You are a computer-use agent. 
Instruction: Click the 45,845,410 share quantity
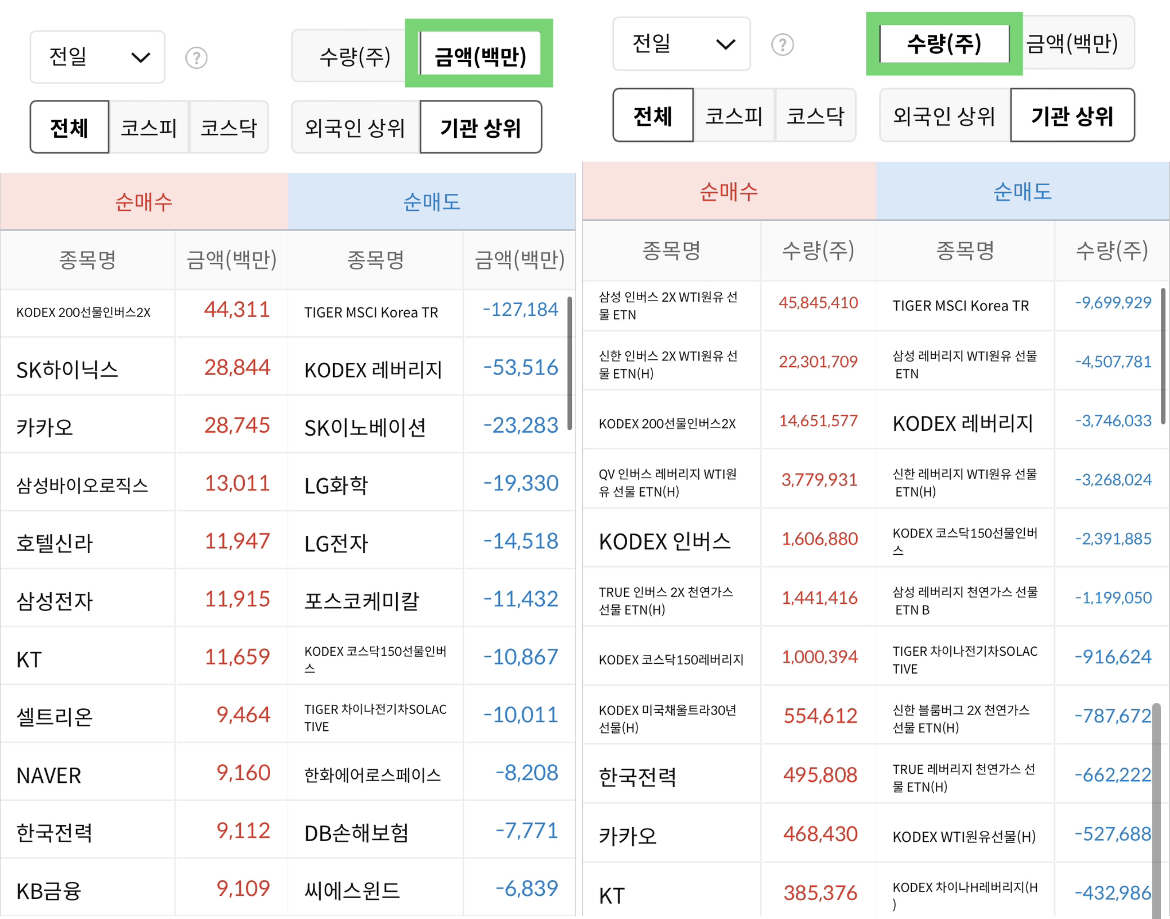click(x=819, y=303)
